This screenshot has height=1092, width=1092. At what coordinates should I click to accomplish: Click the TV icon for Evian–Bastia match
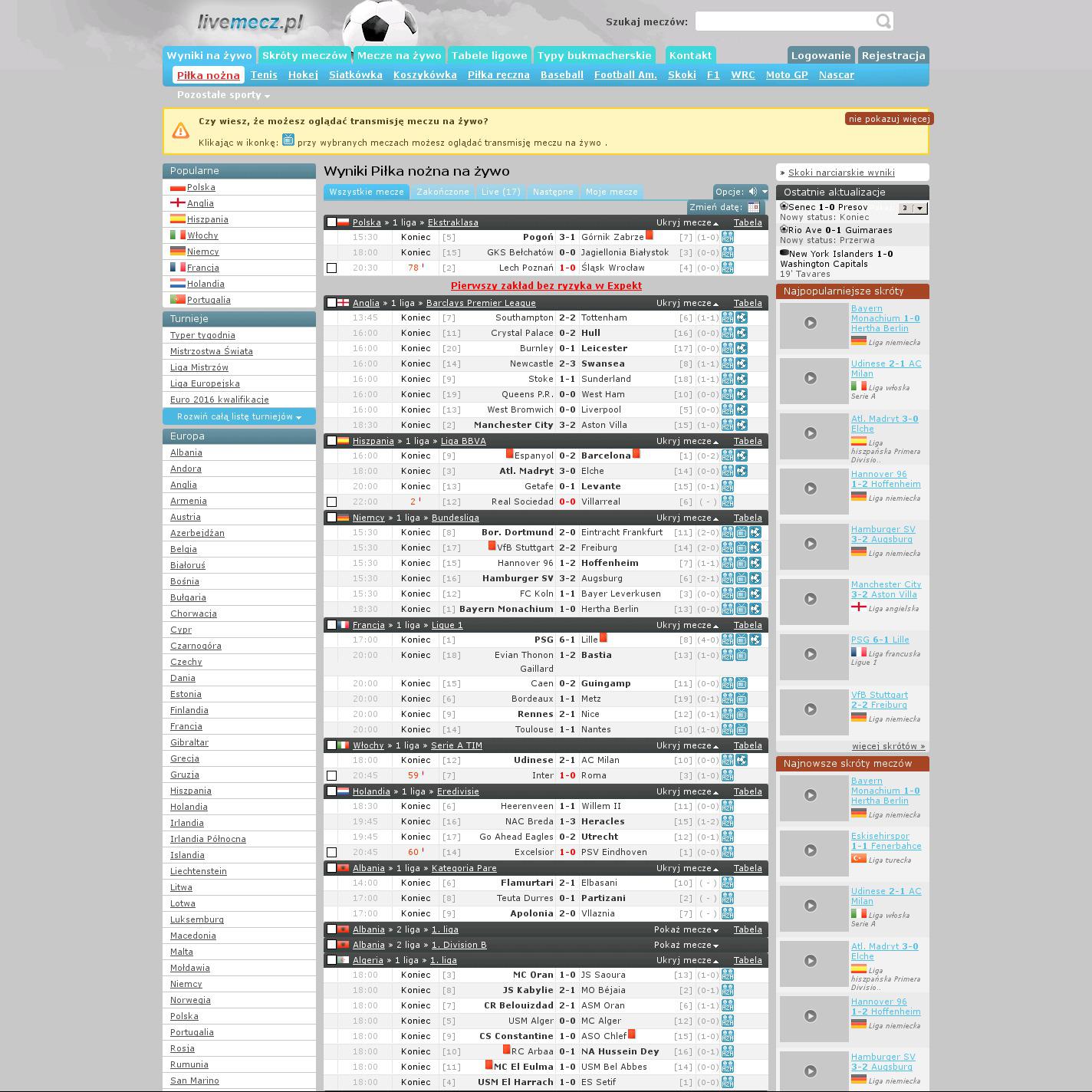(x=742, y=656)
